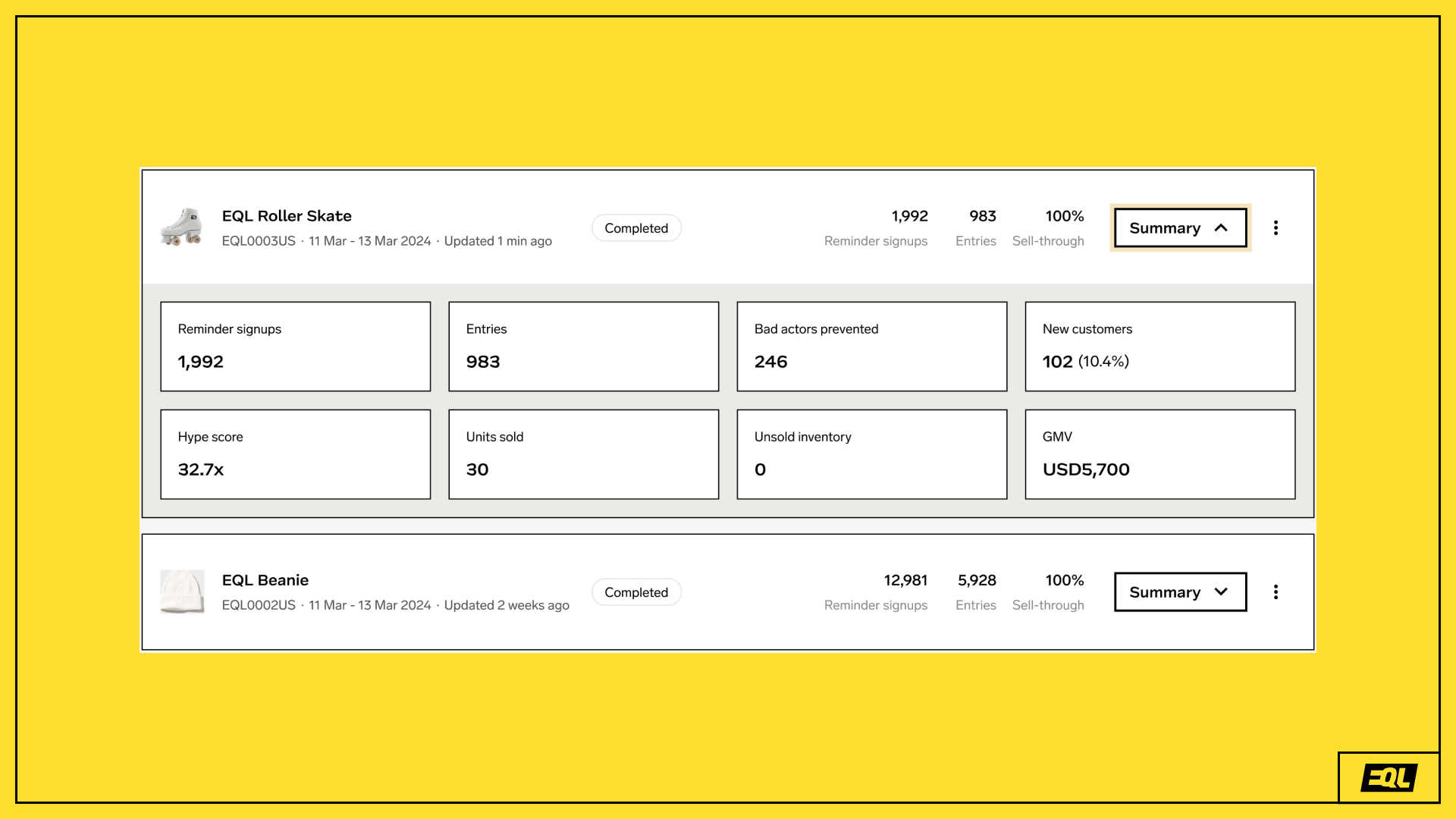Click the EQL0002US product code text
This screenshot has height=819, width=1456.
pos(259,605)
